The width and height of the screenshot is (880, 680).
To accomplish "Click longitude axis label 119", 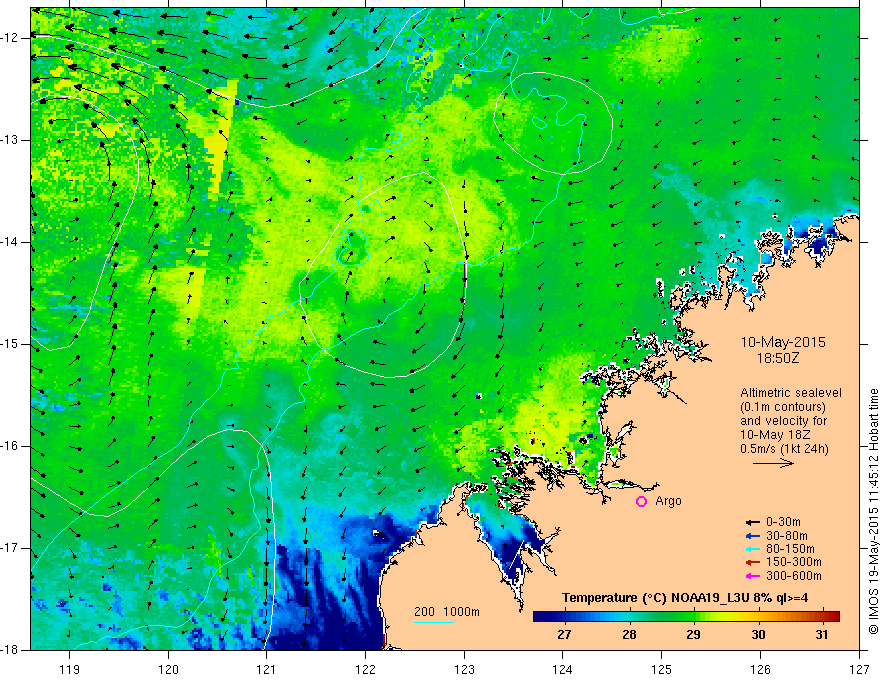I will [x=70, y=670].
